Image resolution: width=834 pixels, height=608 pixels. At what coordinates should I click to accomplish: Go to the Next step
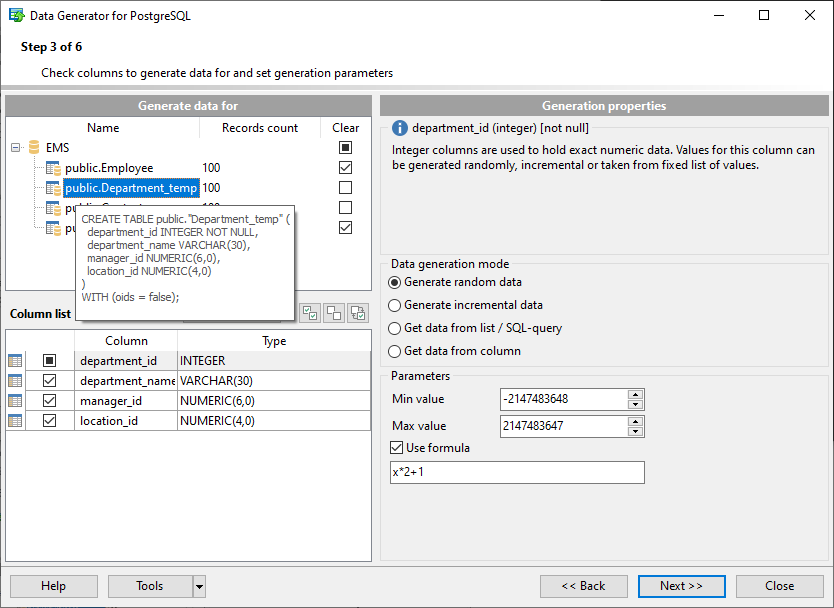(x=681, y=586)
